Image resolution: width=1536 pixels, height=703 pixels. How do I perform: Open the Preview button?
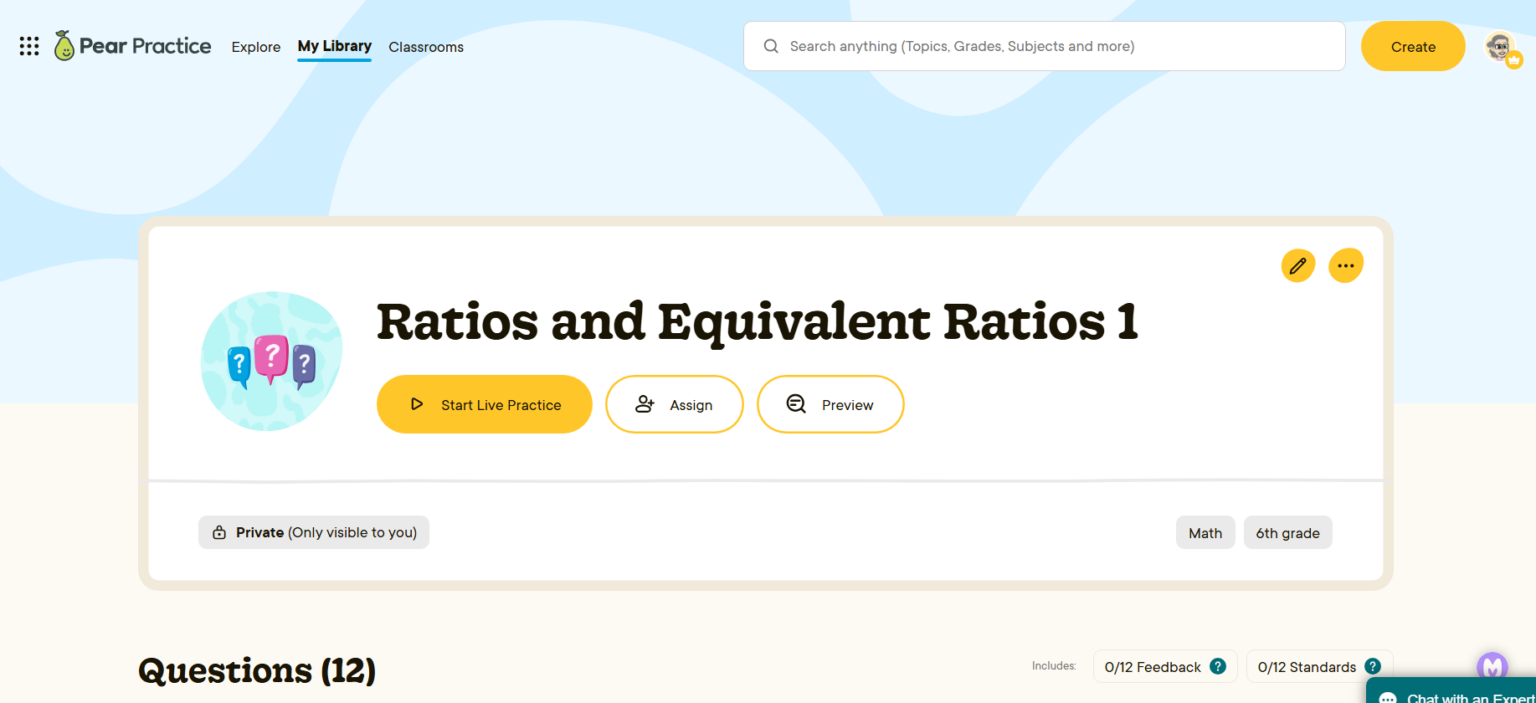click(x=830, y=405)
